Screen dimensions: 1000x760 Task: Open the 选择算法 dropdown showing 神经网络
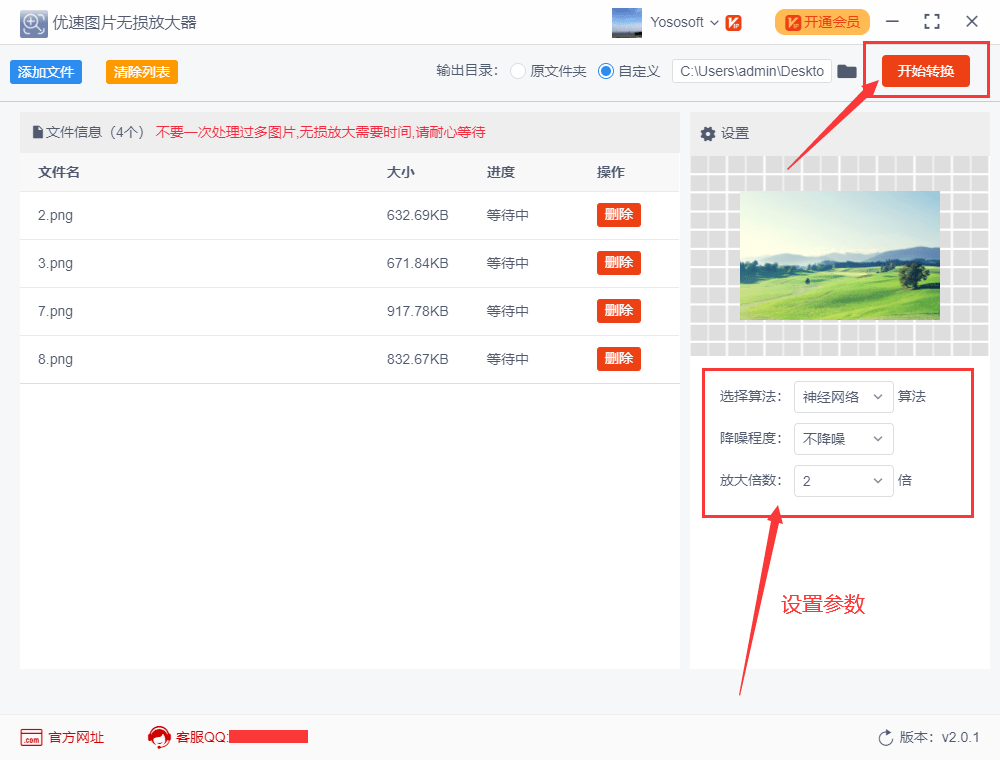[843, 397]
